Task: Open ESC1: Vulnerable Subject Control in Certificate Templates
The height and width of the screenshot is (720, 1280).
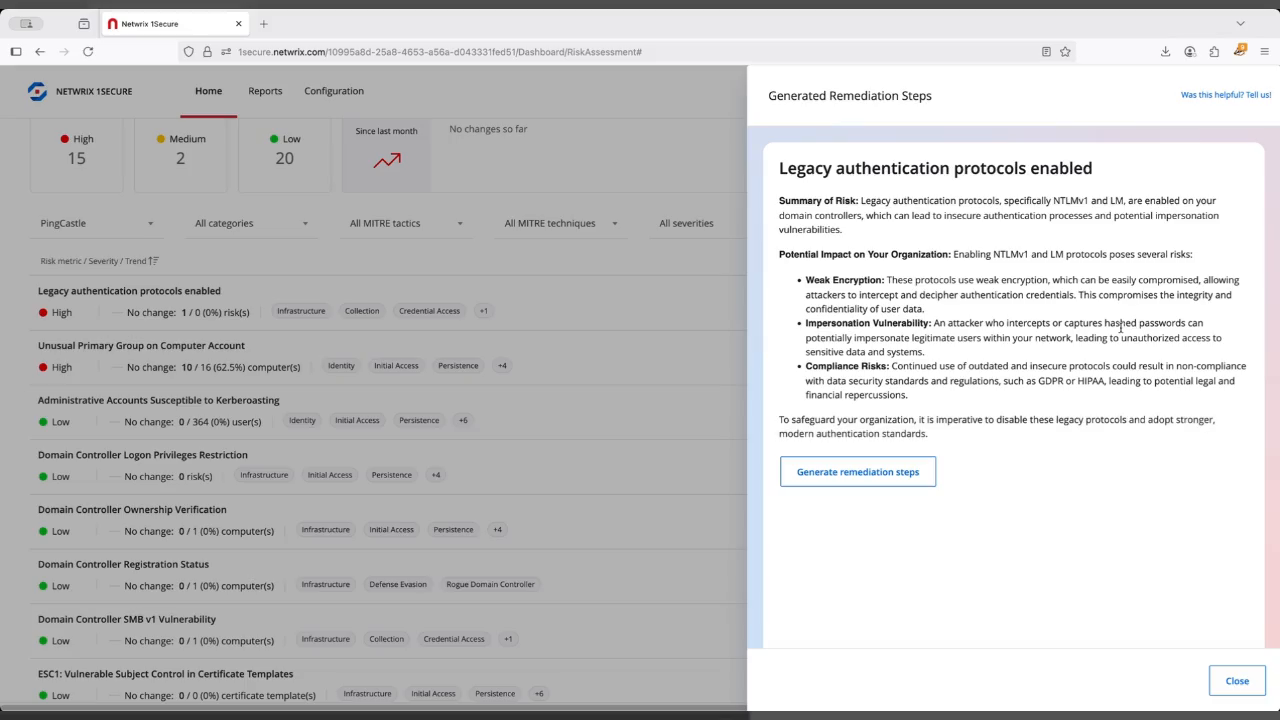Action: click(x=165, y=674)
